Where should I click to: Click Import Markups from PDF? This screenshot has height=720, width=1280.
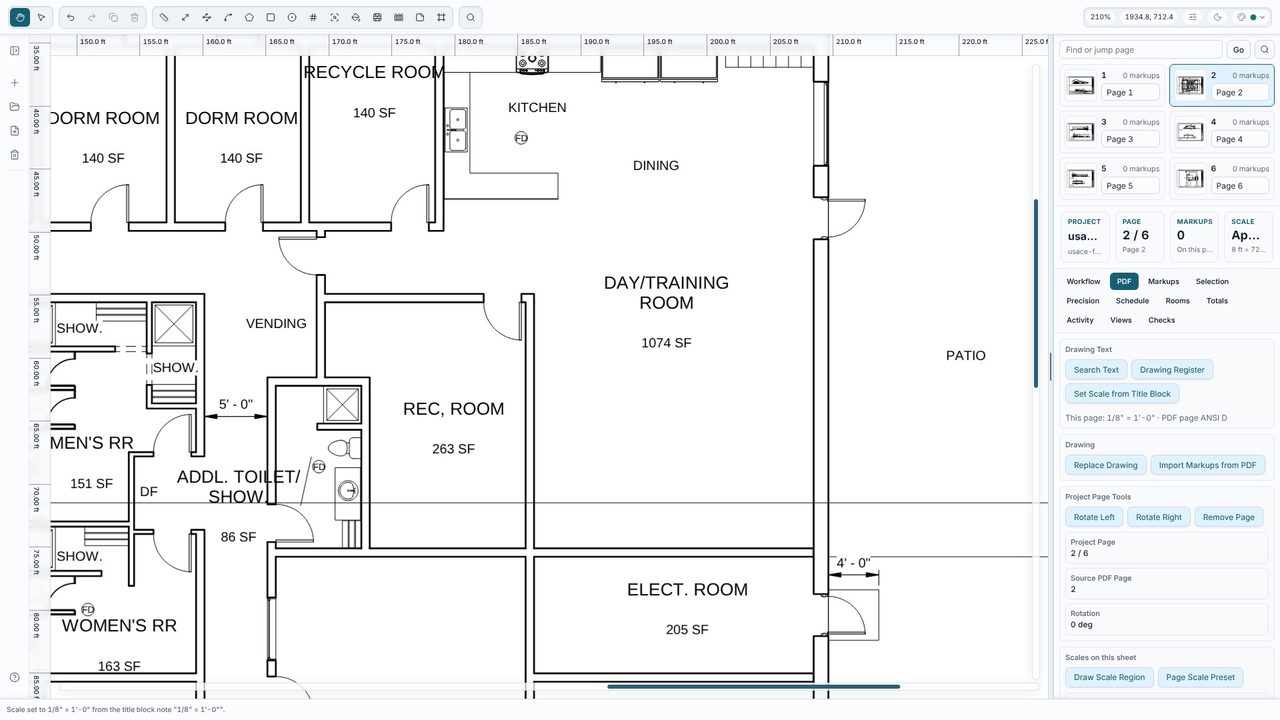click(x=1208, y=465)
